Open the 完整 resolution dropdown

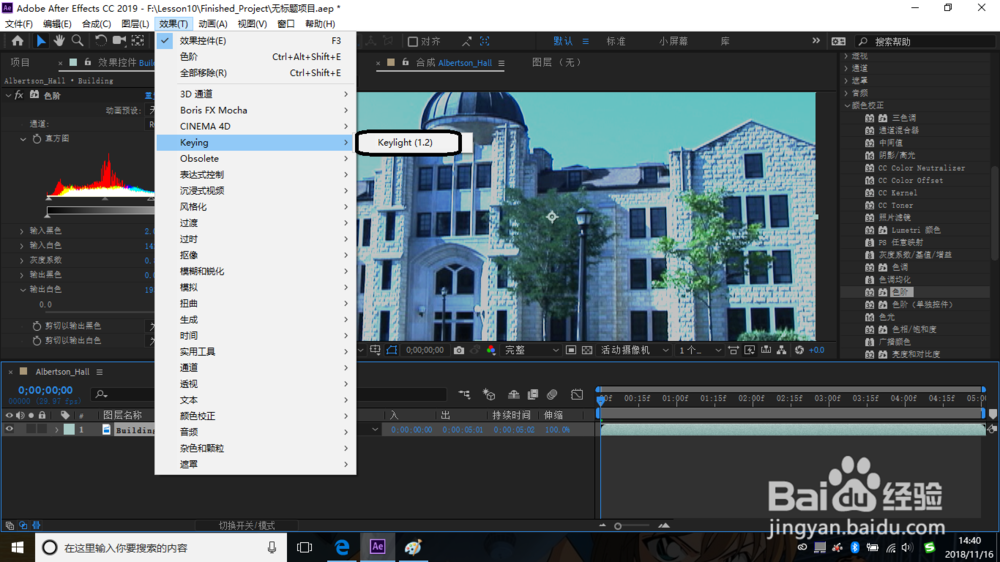tap(531, 350)
